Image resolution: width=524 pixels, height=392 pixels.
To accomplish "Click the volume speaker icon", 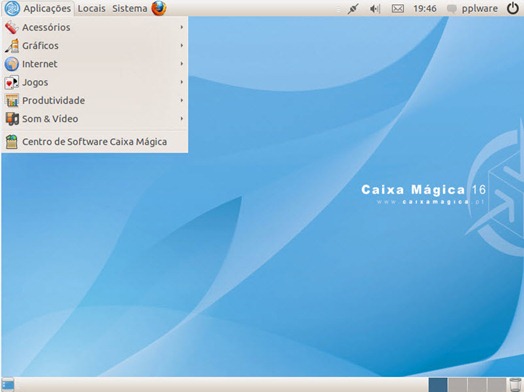I will click(375, 9).
